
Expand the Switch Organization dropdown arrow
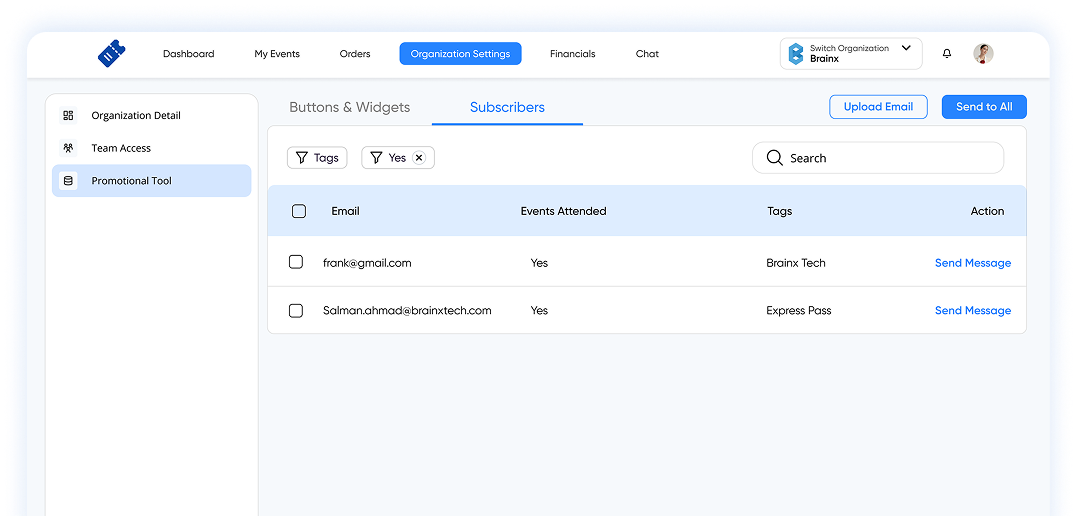coord(906,48)
